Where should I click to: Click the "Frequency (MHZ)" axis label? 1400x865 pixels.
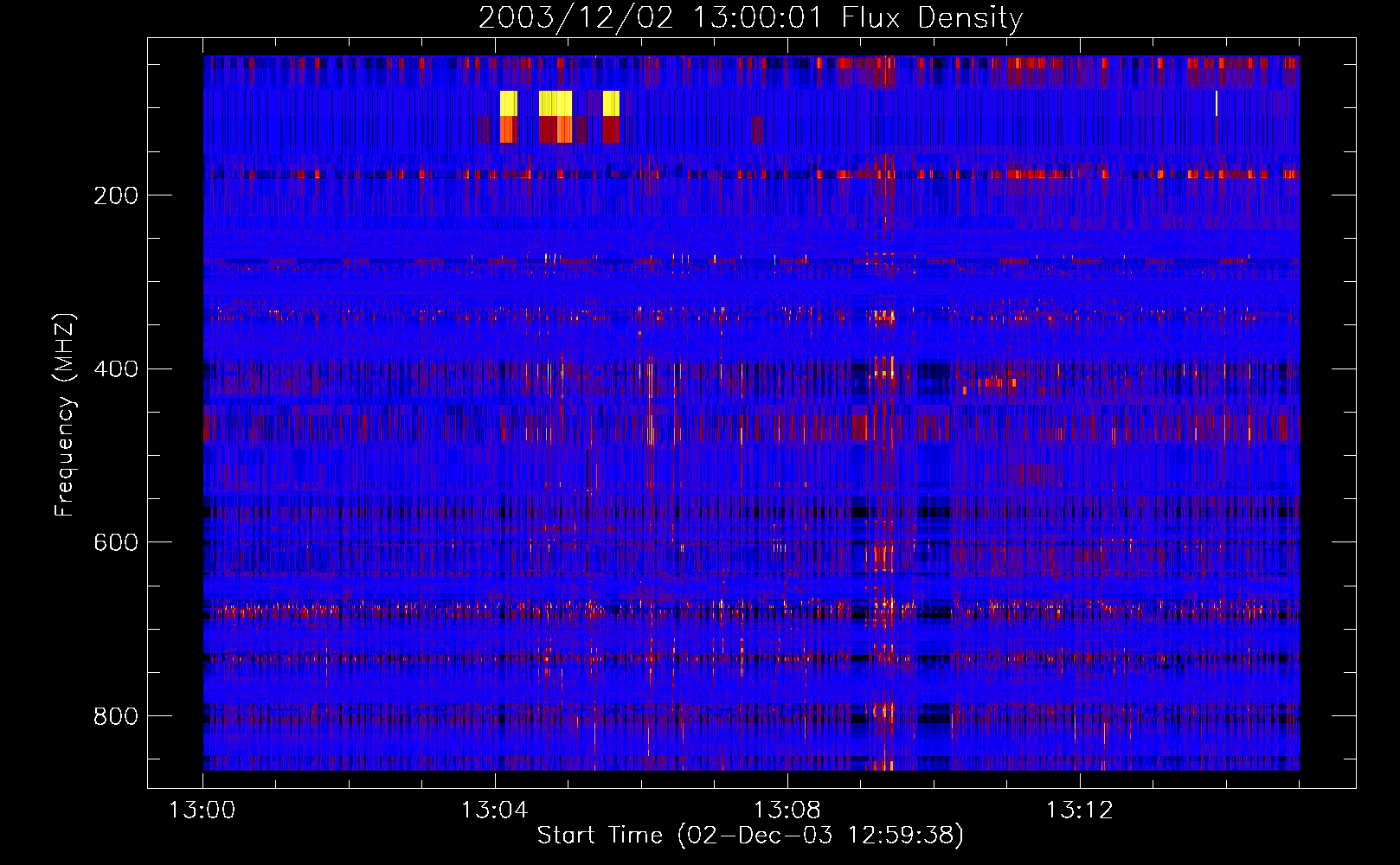65,414
